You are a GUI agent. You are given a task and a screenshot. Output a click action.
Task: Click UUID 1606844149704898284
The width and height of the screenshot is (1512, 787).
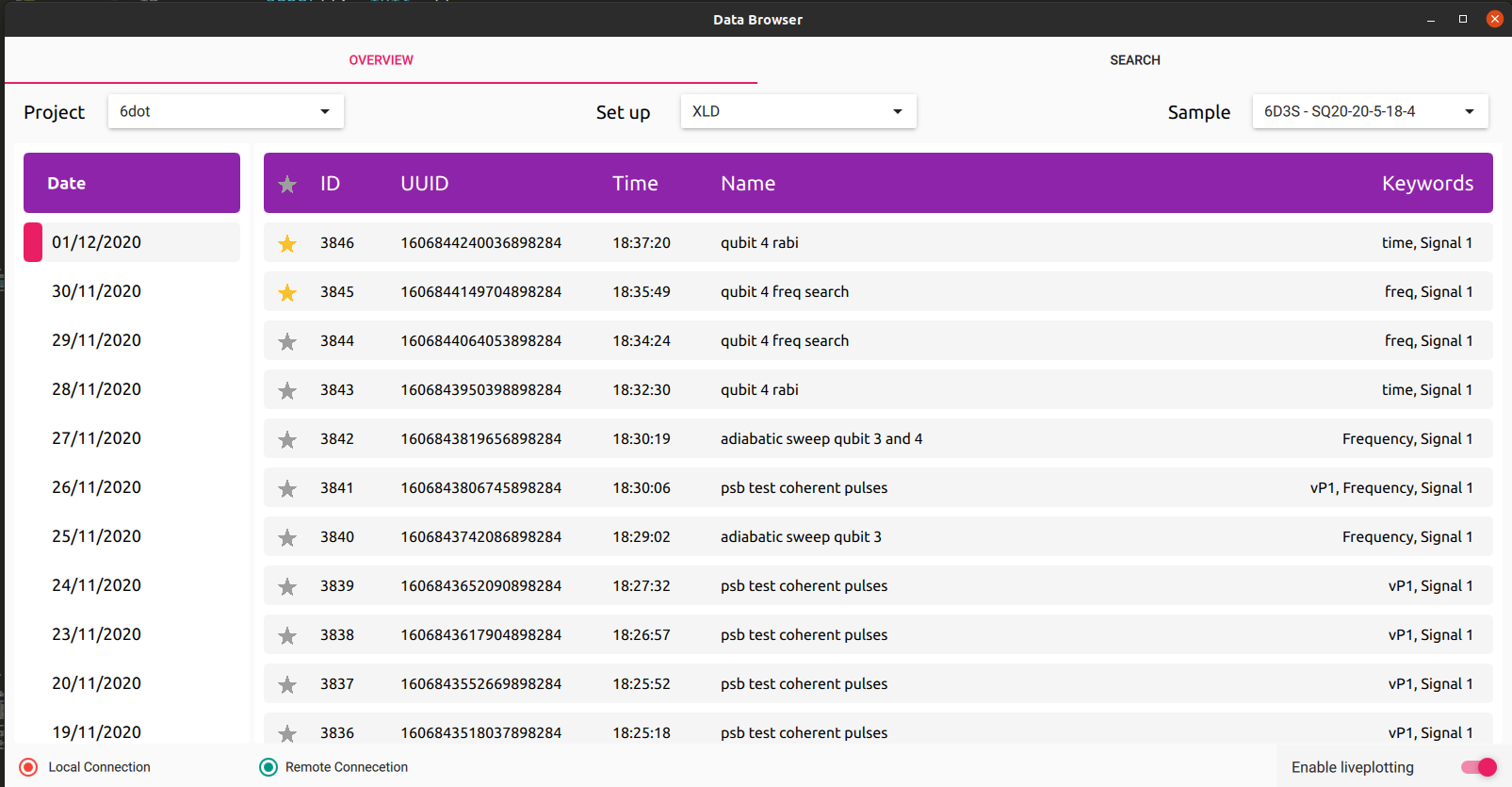481,292
